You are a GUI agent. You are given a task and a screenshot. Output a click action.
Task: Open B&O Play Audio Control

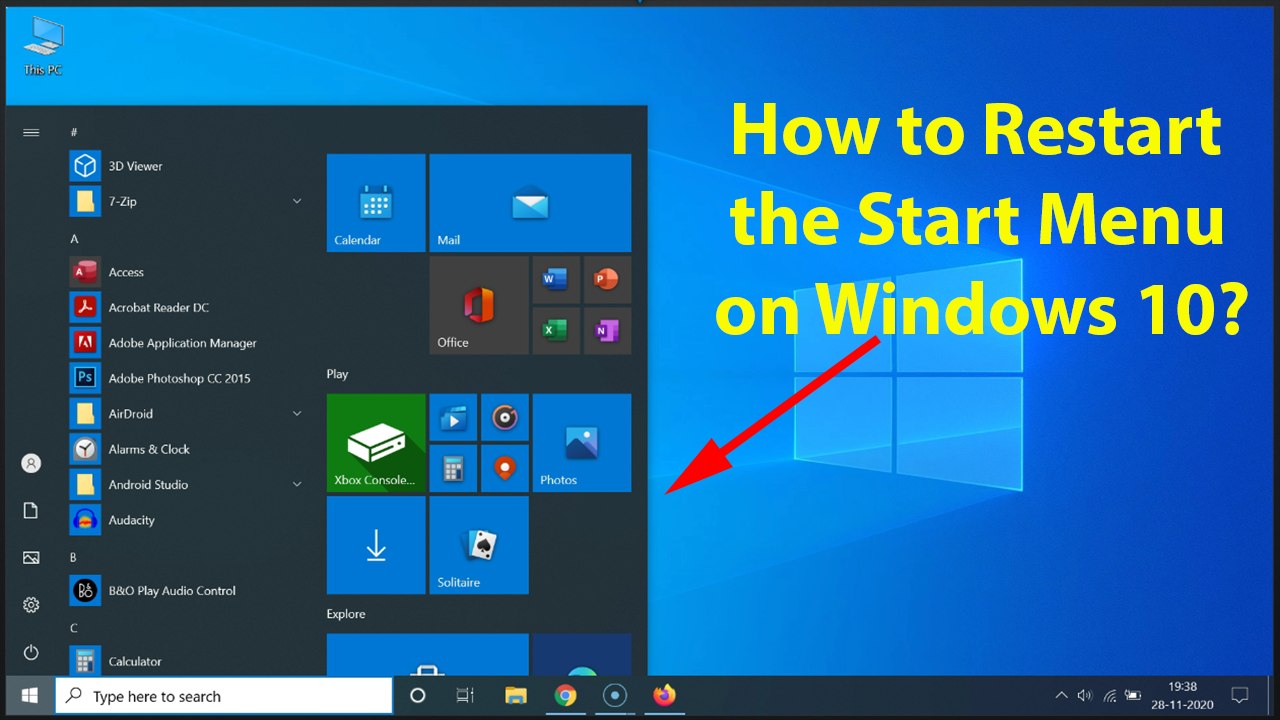[186, 591]
